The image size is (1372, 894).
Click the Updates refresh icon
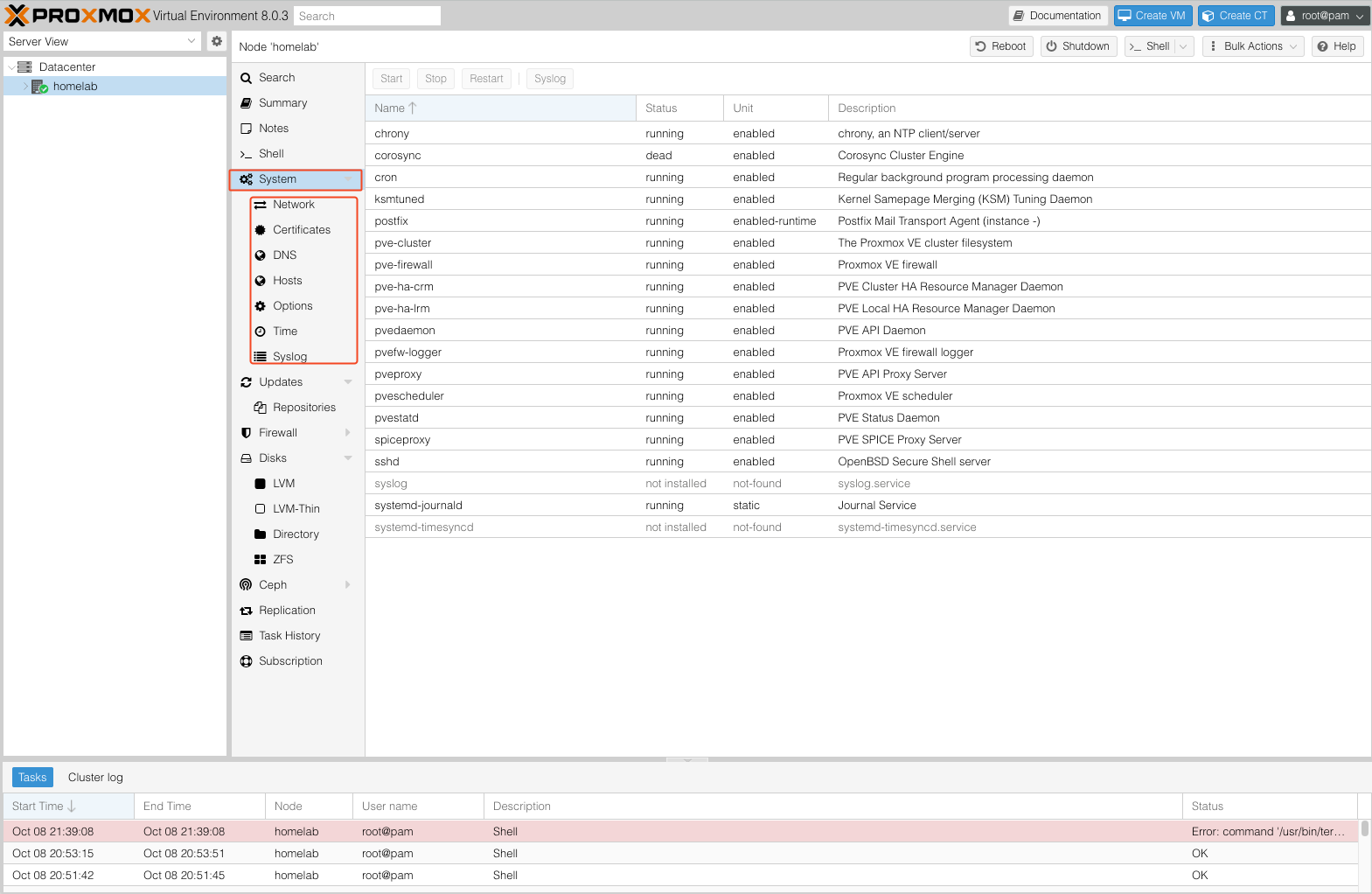tap(247, 382)
